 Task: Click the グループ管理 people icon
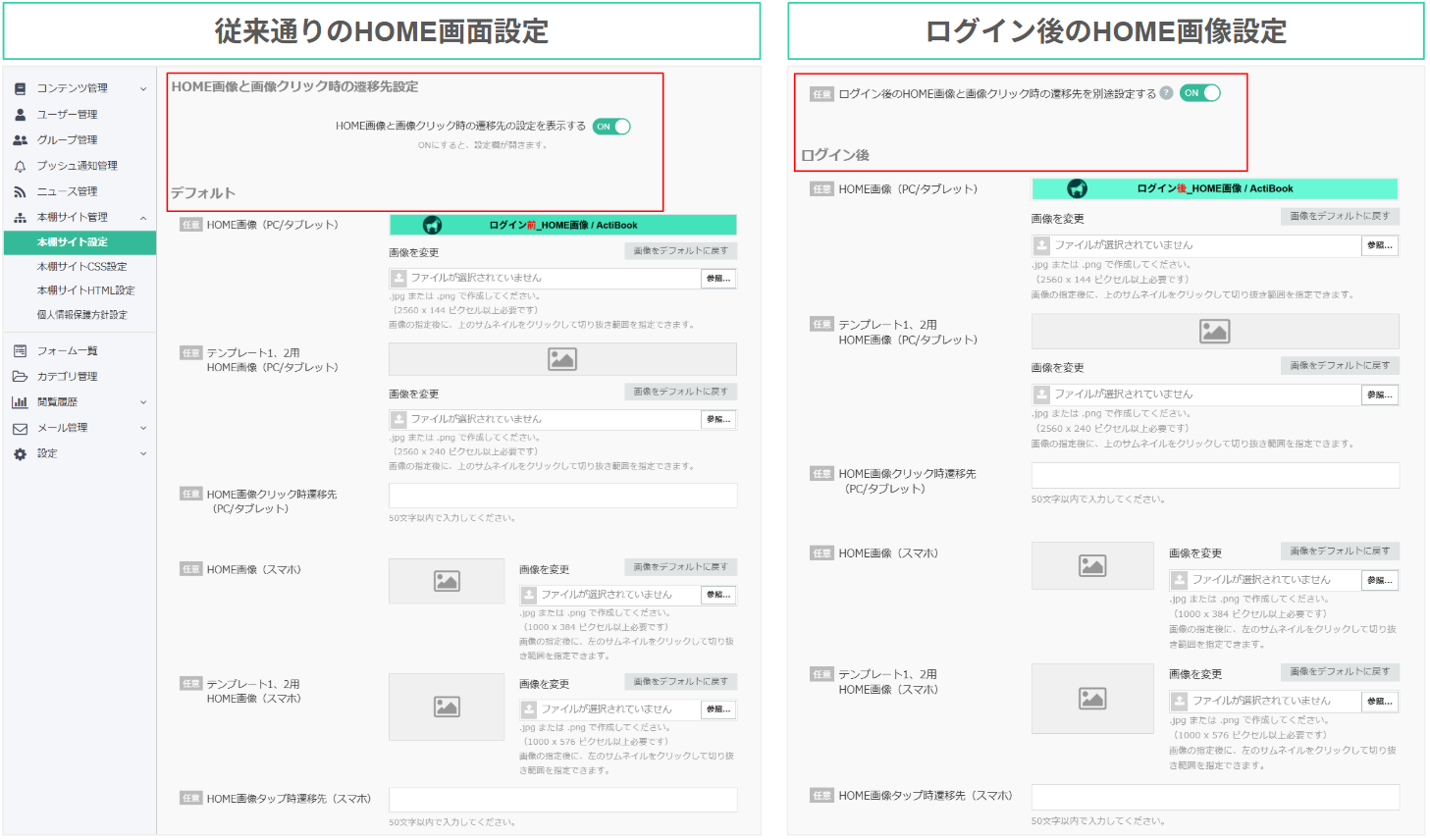[x=20, y=140]
